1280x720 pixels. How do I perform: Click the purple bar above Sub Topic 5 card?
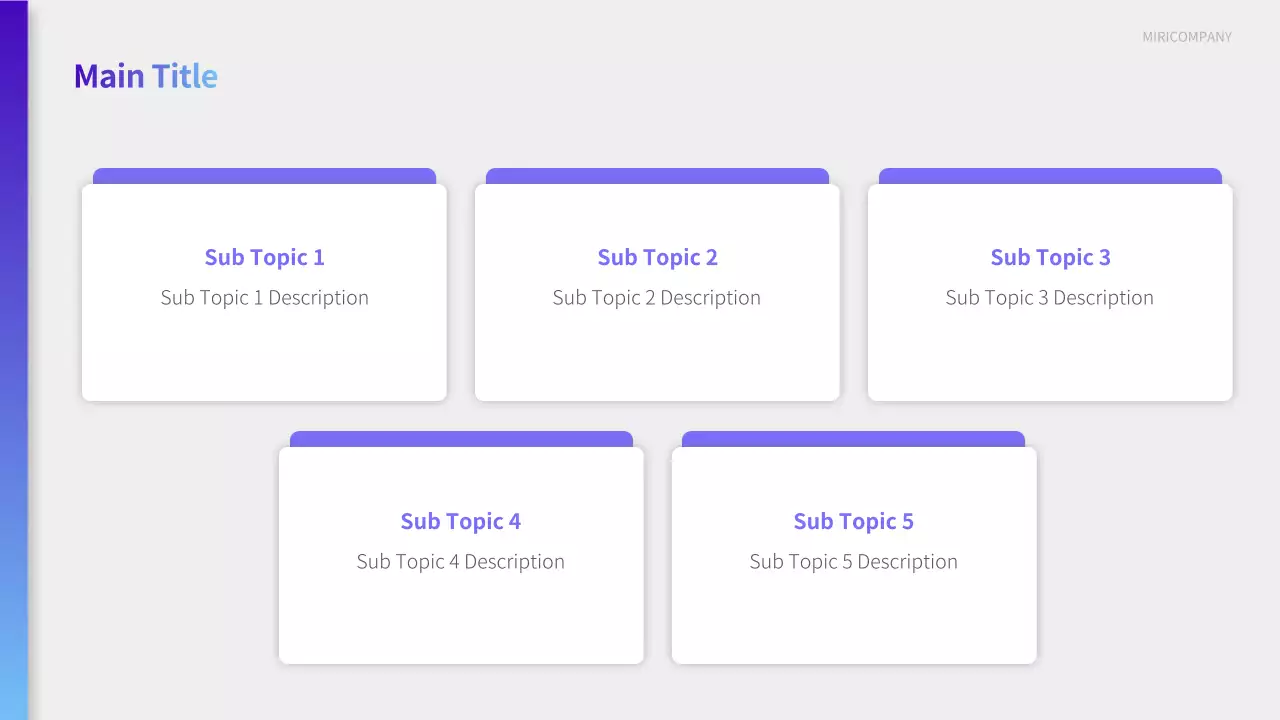tap(853, 439)
